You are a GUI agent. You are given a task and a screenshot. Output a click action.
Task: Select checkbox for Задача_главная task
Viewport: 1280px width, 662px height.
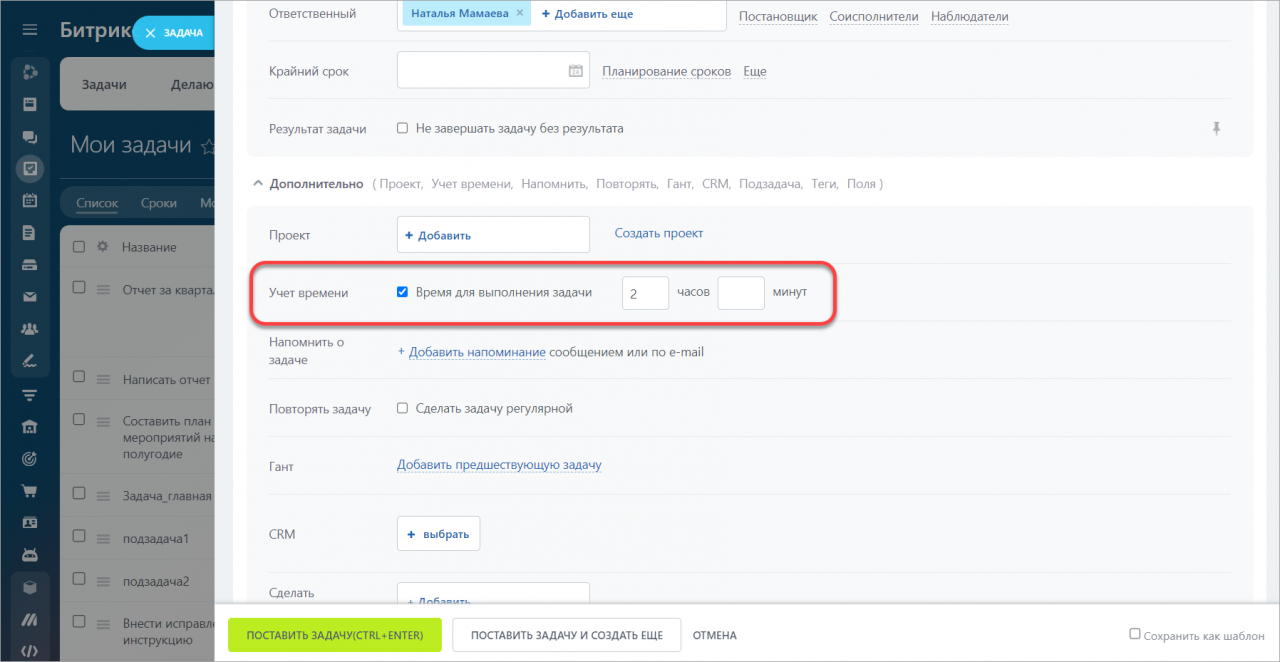(80, 493)
